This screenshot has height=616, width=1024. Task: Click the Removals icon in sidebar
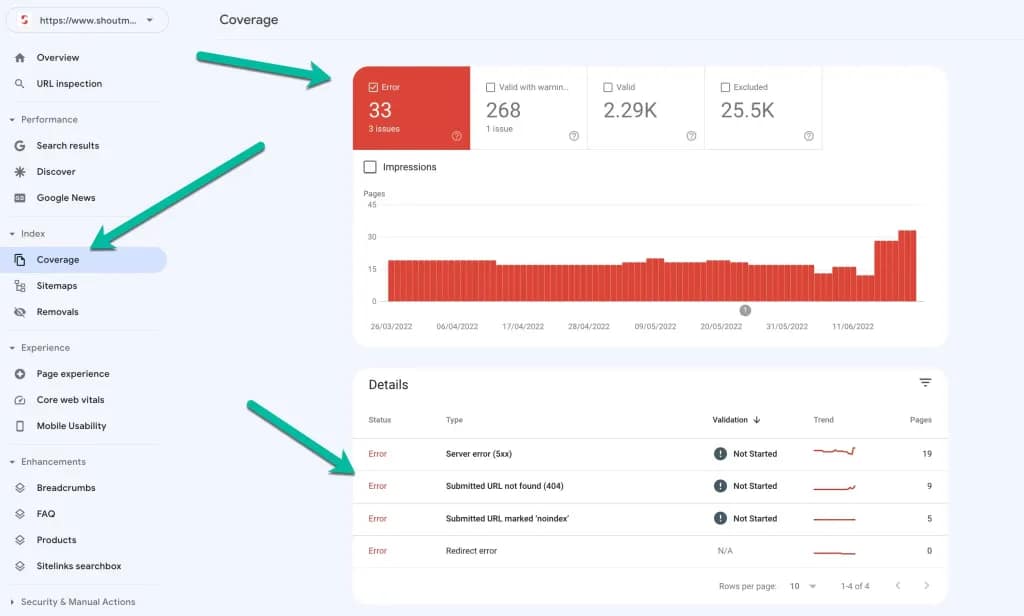(x=20, y=312)
